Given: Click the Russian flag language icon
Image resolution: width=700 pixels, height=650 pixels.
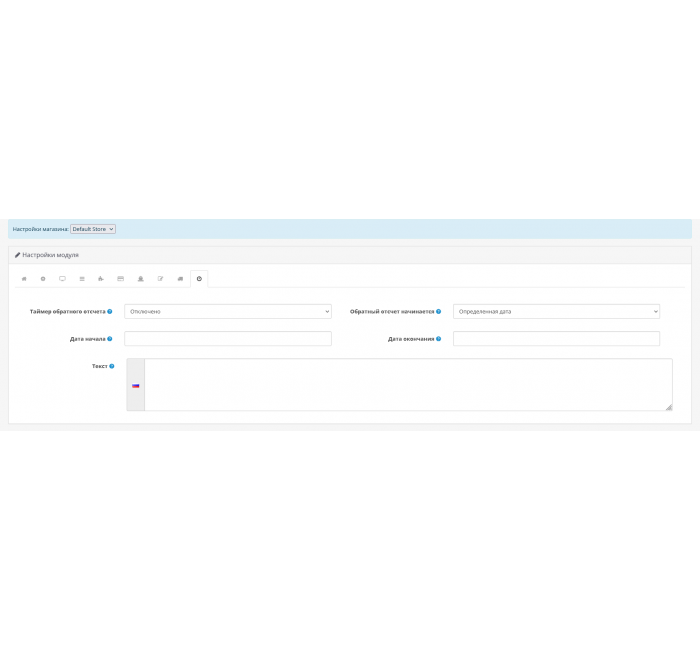Looking at the screenshot, I should 136,386.
